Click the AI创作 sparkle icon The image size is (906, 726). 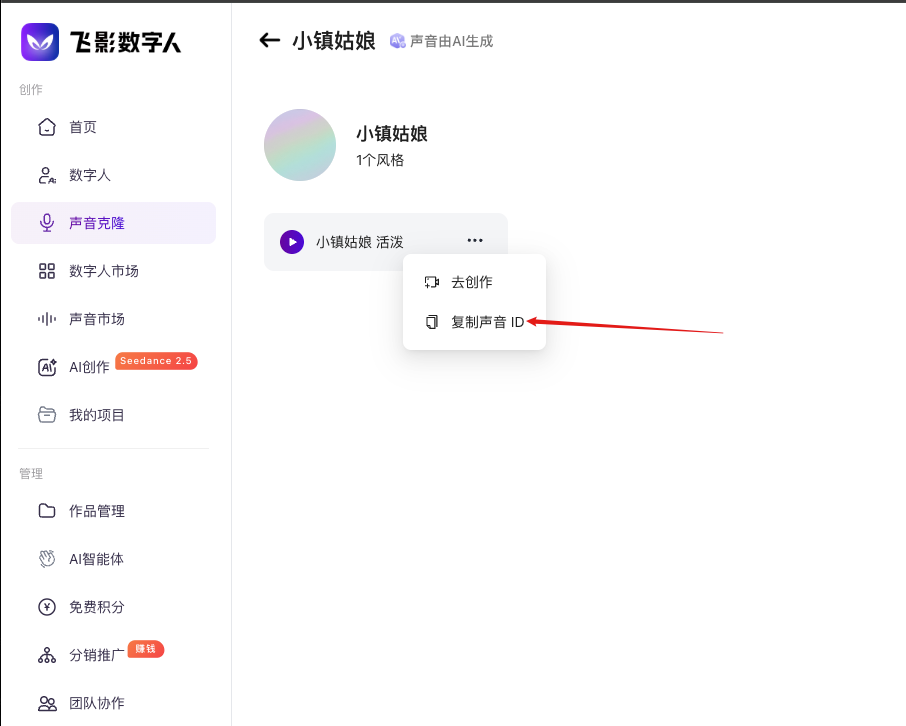[x=47, y=367]
